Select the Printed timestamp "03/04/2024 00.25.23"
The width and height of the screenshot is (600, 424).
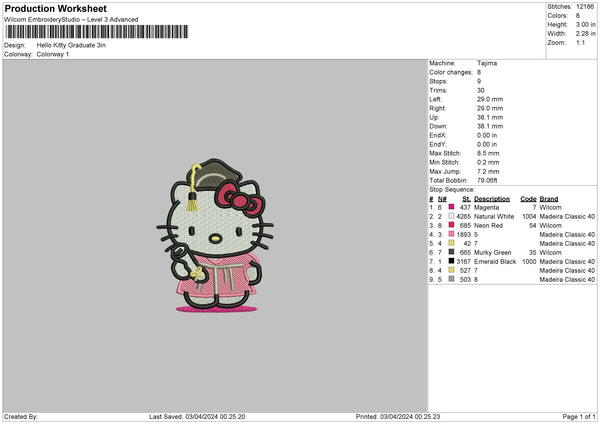(x=410, y=416)
